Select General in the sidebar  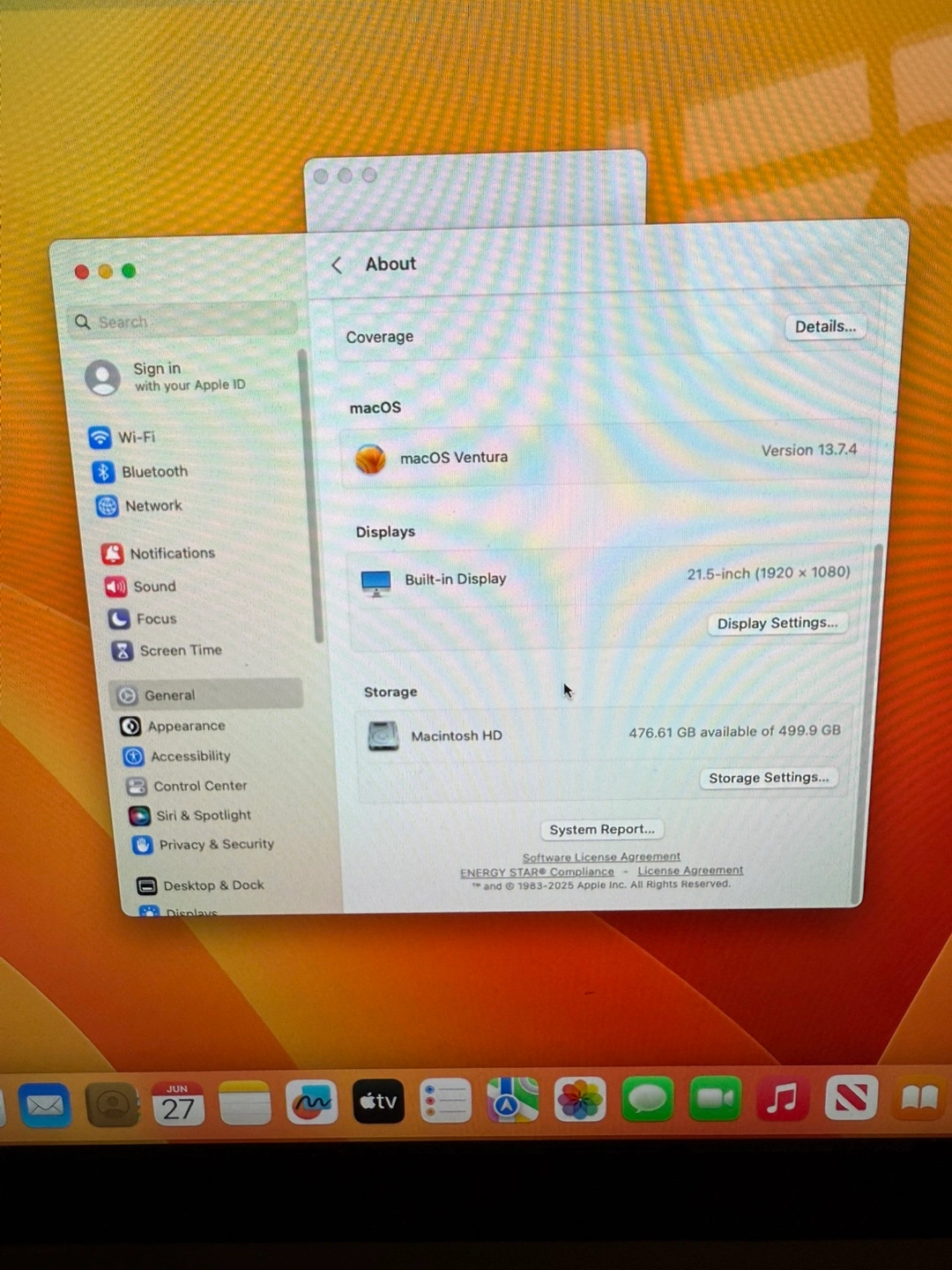tap(207, 695)
